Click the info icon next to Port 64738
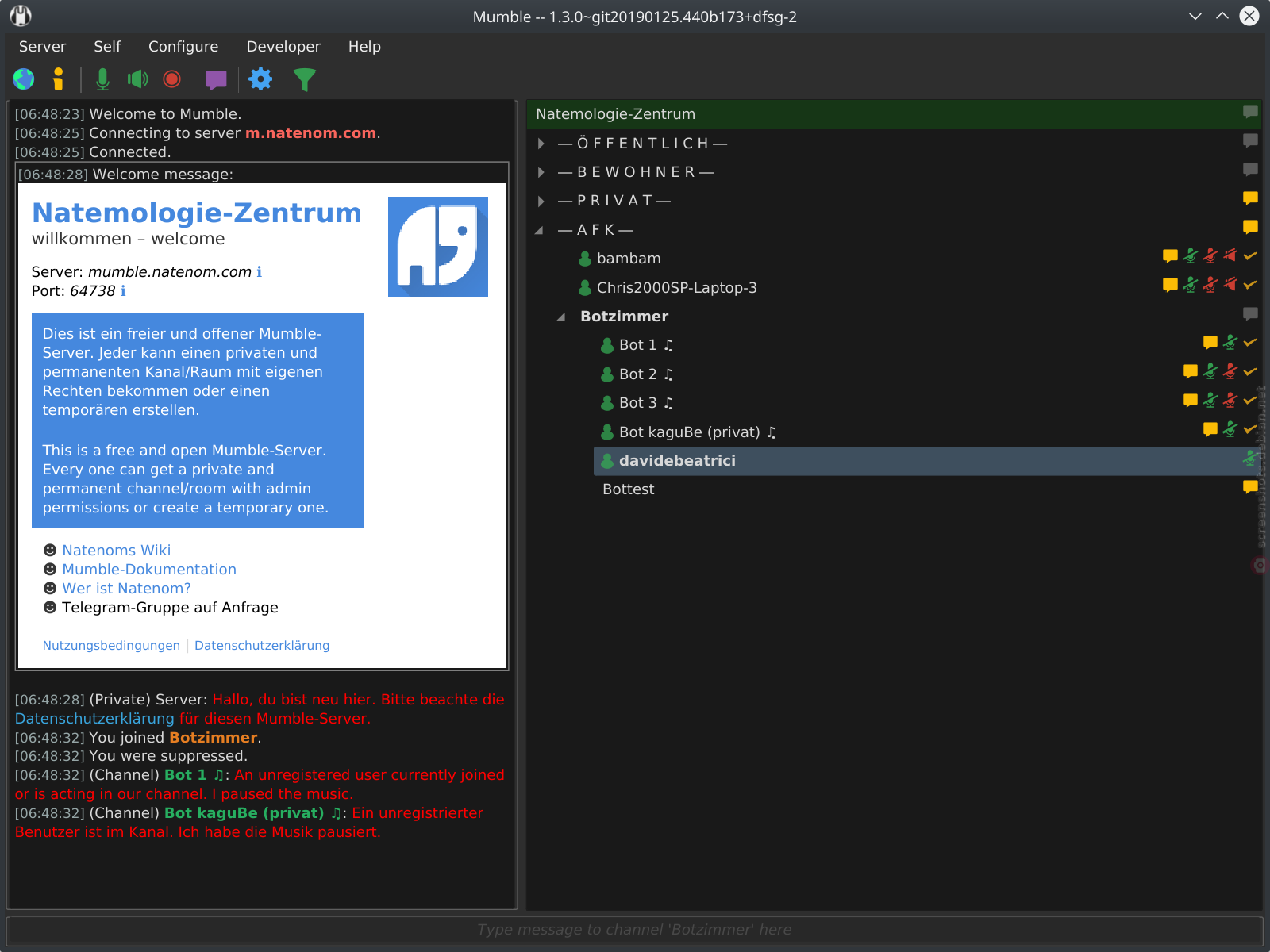 coord(123,291)
